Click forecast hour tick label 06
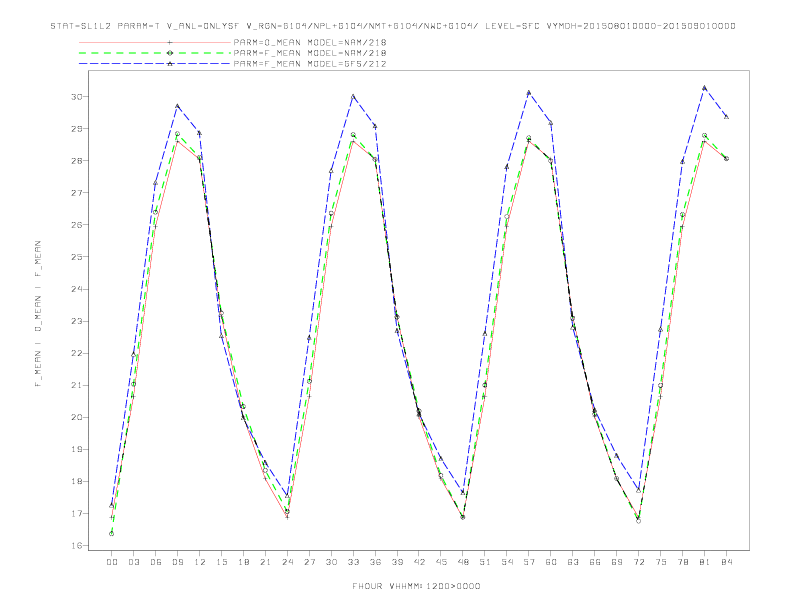This screenshot has width=792, height=612. [x=156, y=562]
